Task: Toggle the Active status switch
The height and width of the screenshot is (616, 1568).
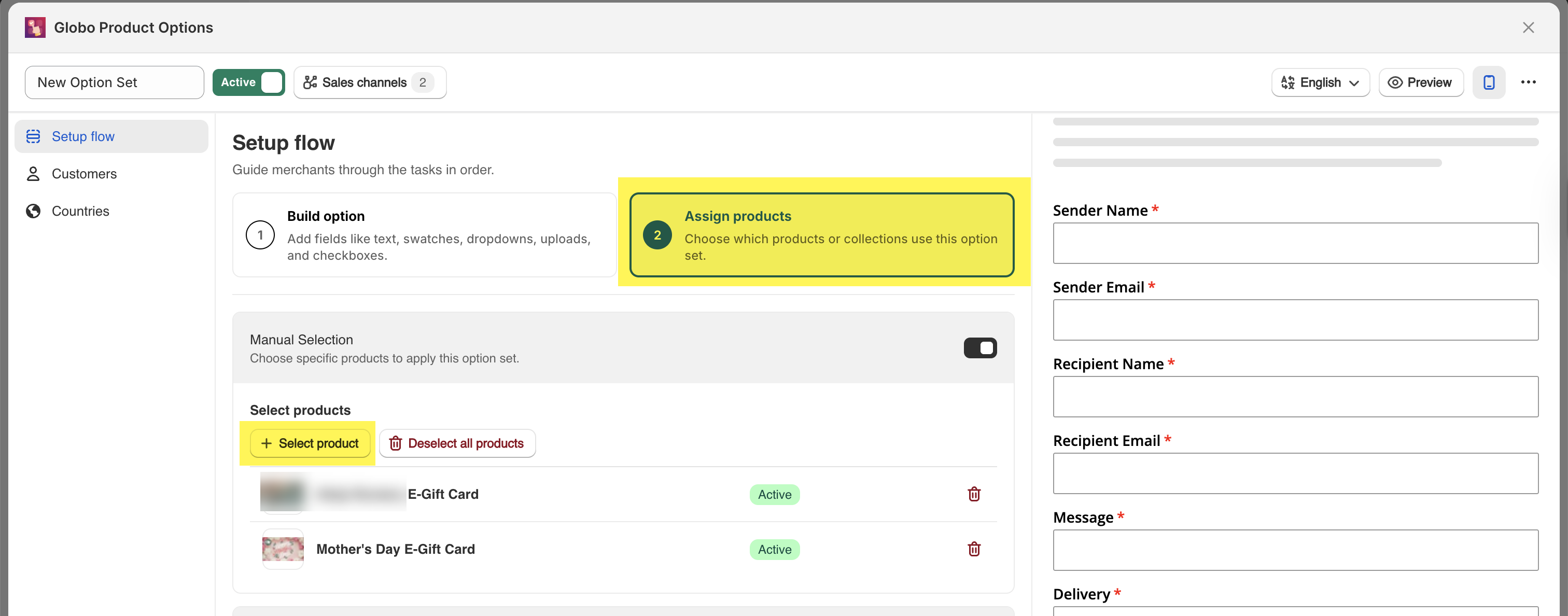Action: tap(248, 82)
